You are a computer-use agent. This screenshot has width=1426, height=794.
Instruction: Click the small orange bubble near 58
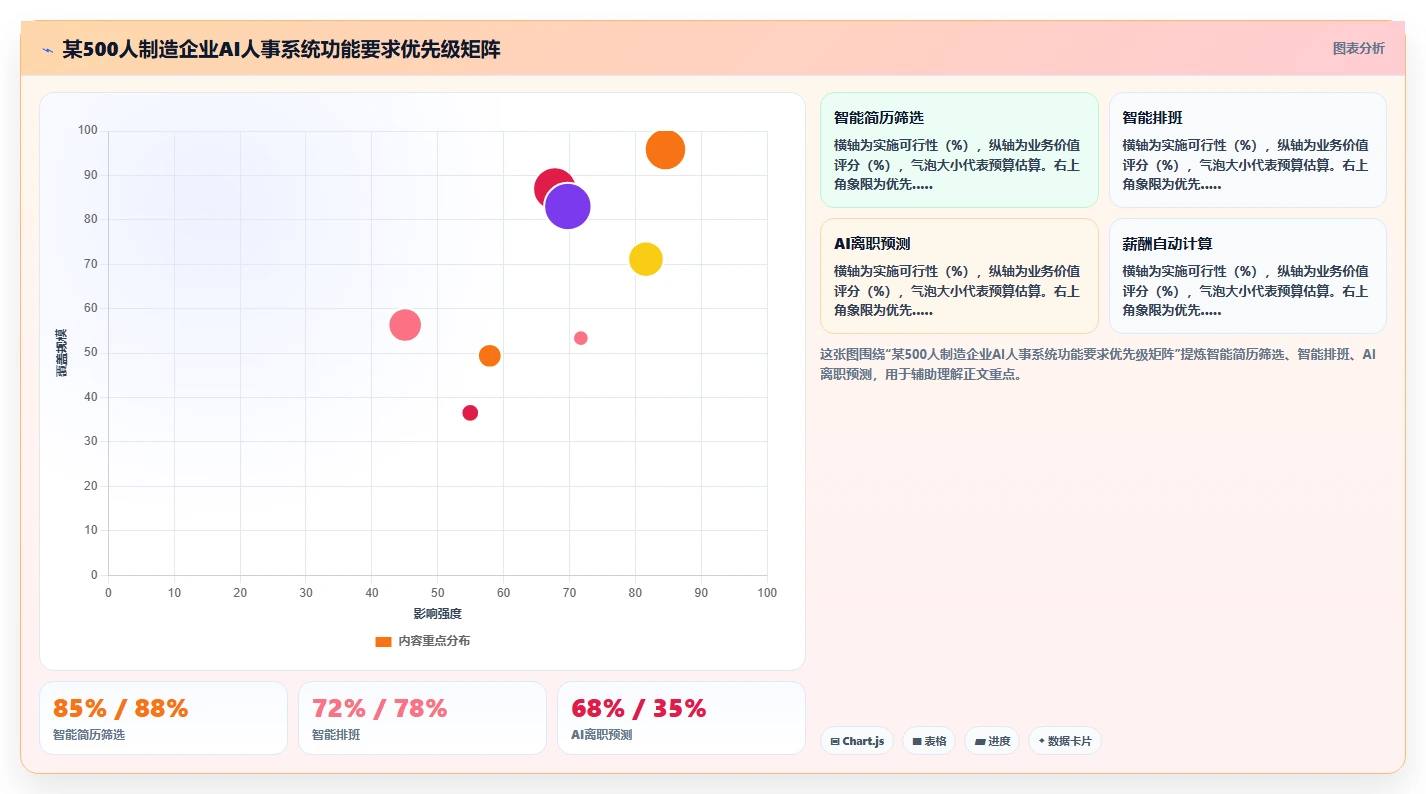coord(489,355)
